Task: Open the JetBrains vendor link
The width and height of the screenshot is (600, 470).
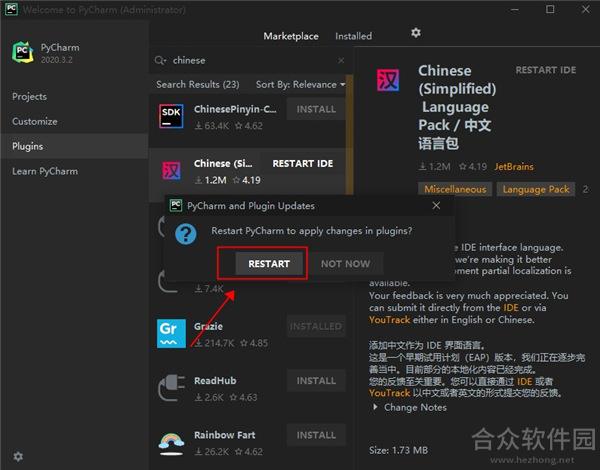Action: coord(514,167)
